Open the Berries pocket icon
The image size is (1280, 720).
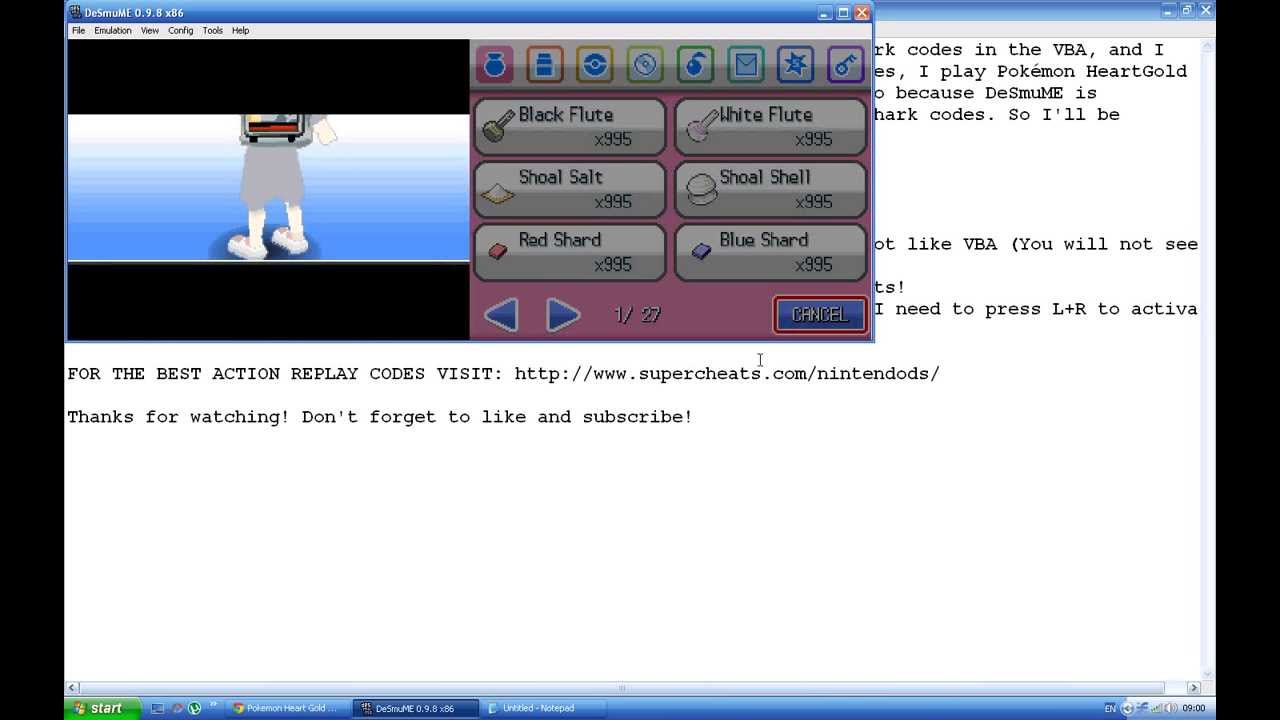point(695,65)
